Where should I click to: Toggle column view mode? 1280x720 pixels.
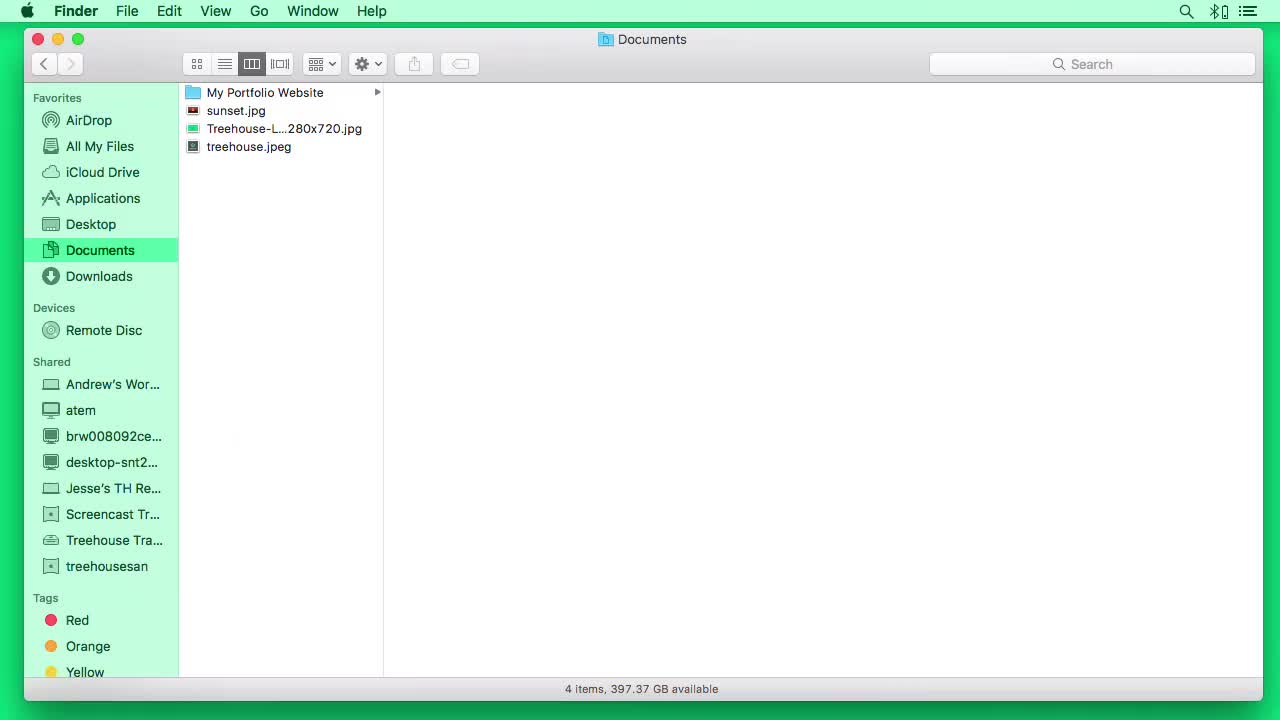pos(252,63)
